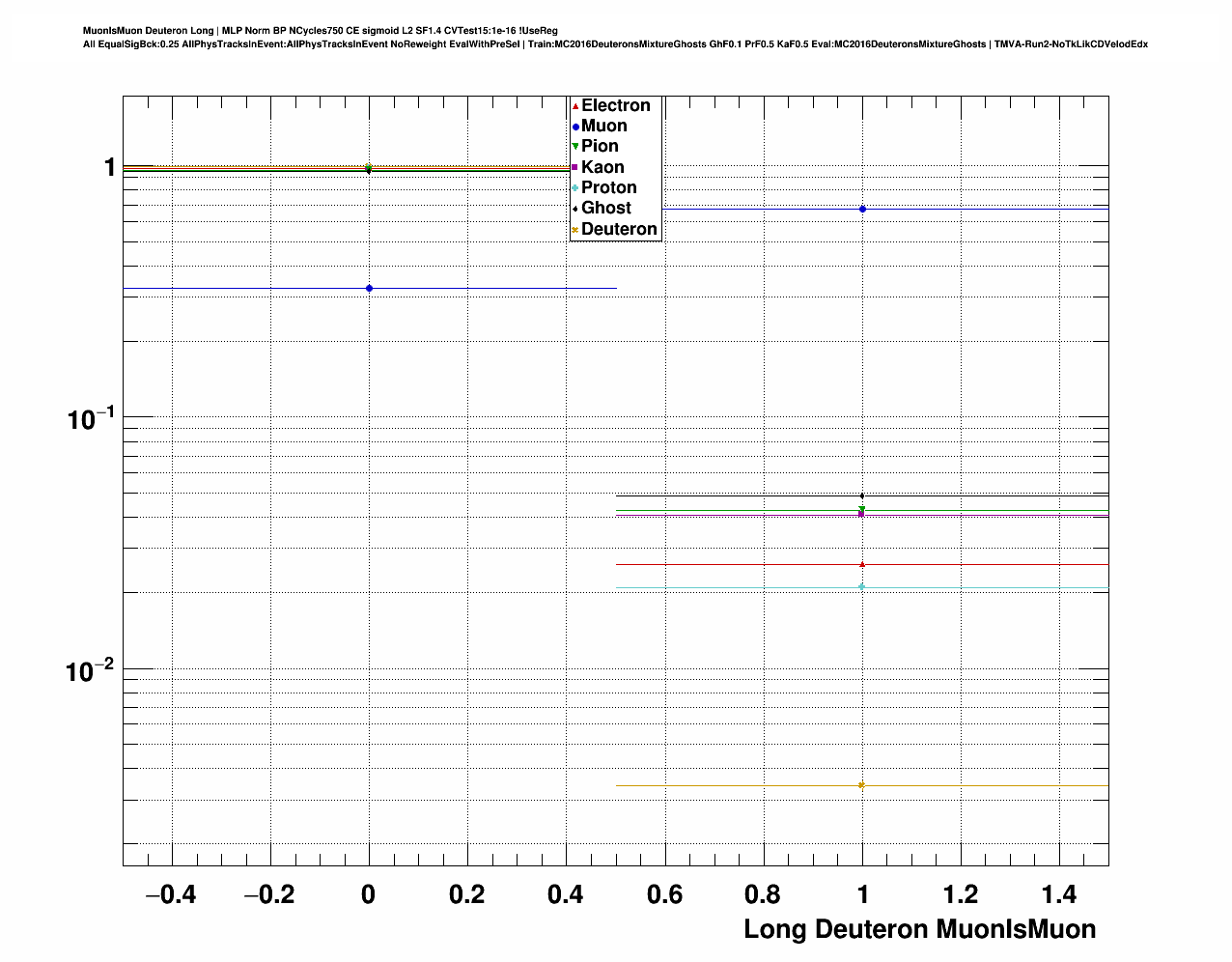Viewport: 1232px width, 962px height.
Task: Click the cyan Proton marker in legend
Action: [575, 188]
